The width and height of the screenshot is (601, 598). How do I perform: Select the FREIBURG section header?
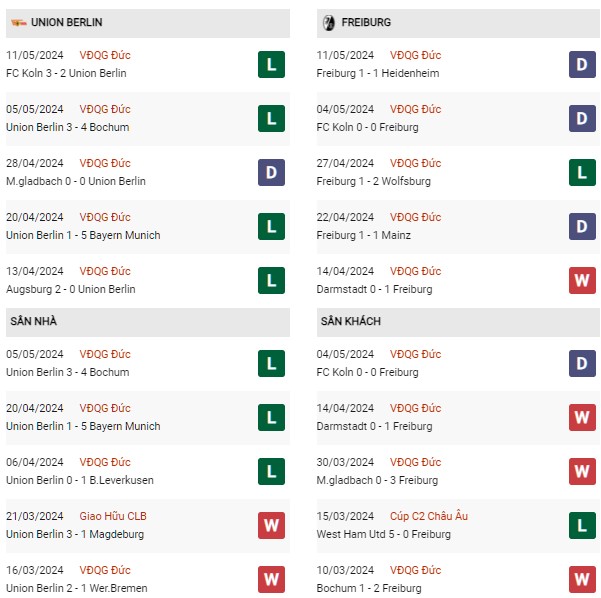[458, 23]
